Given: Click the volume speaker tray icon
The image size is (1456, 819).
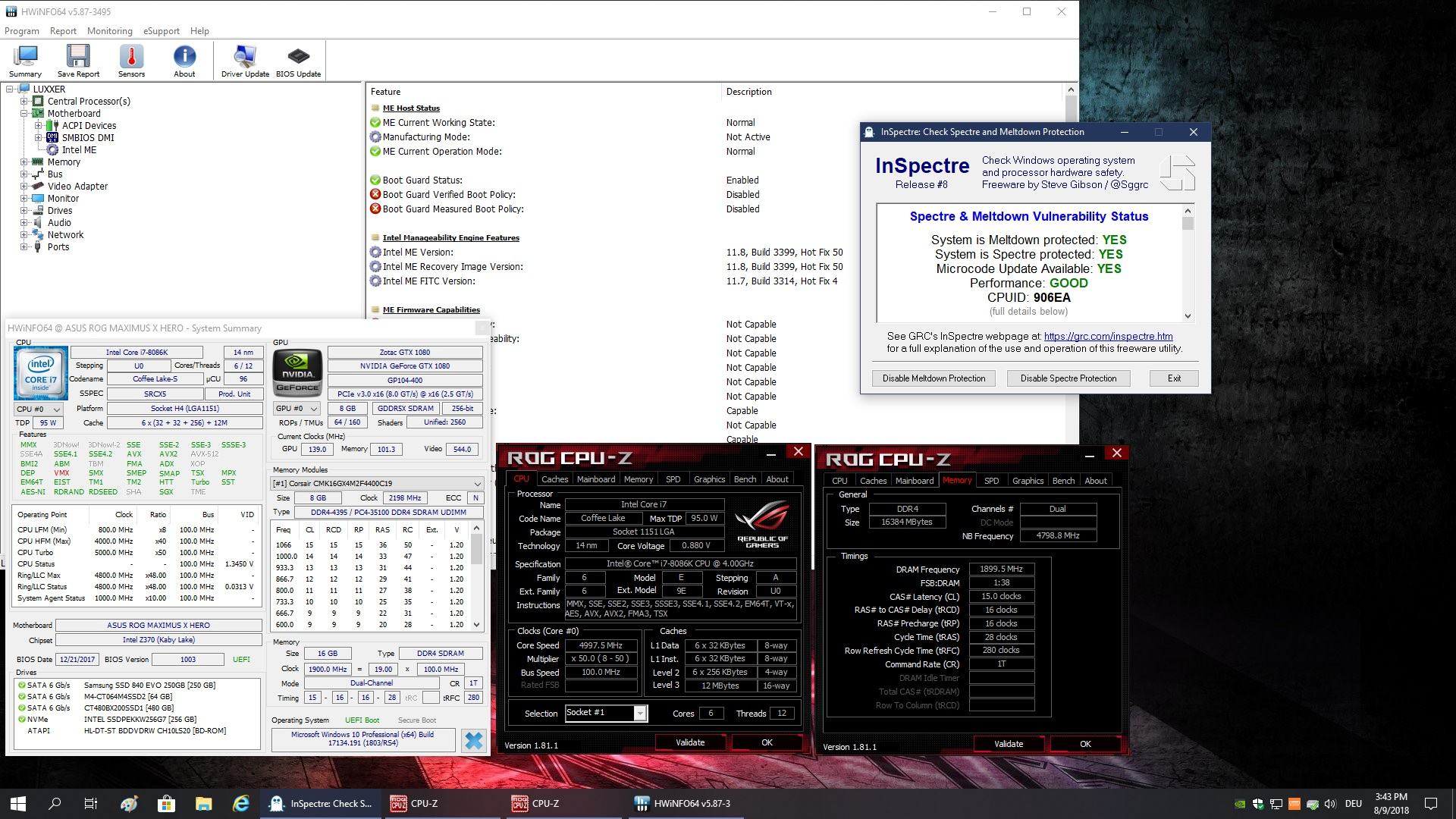Looking at the screenshot, I should 1331,804.
